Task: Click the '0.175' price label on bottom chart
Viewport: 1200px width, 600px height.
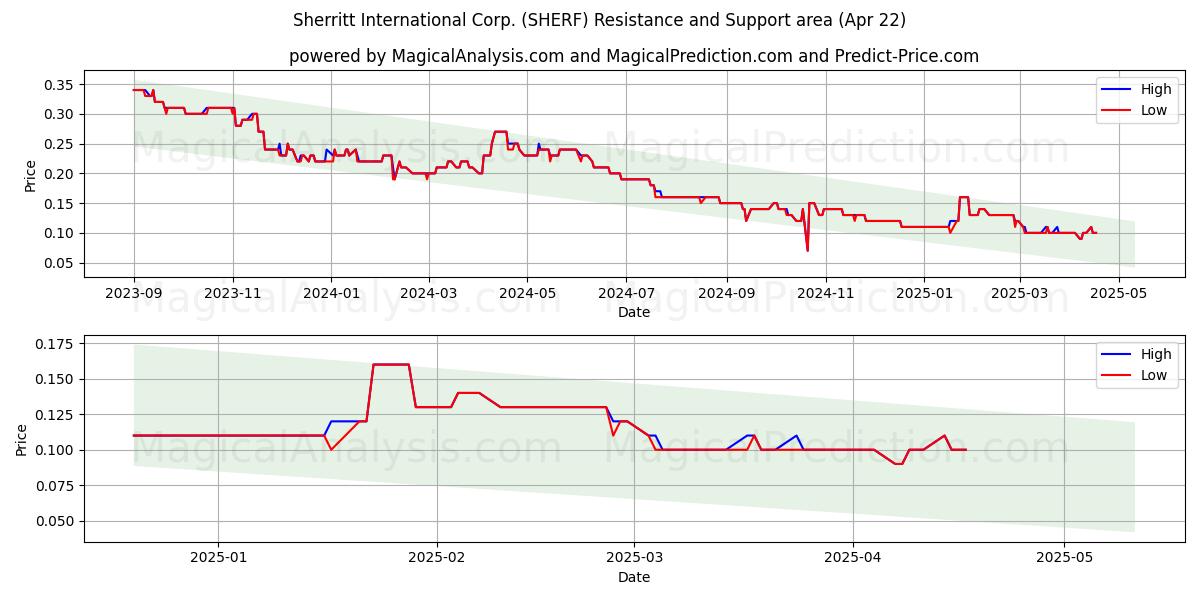Action: click(x=56, y=344)
